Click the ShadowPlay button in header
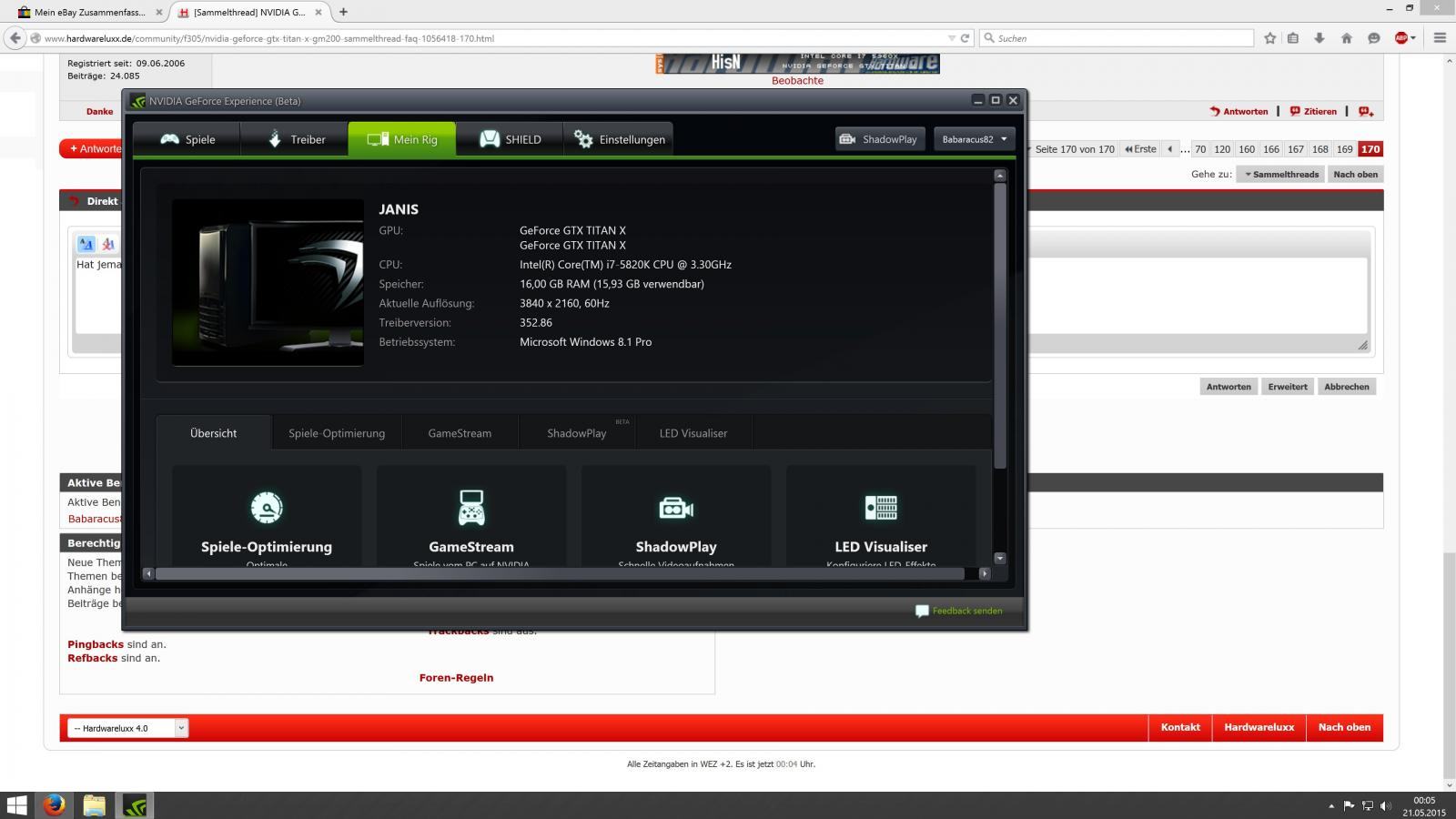Screen dimensions: 1456x819 880,139
